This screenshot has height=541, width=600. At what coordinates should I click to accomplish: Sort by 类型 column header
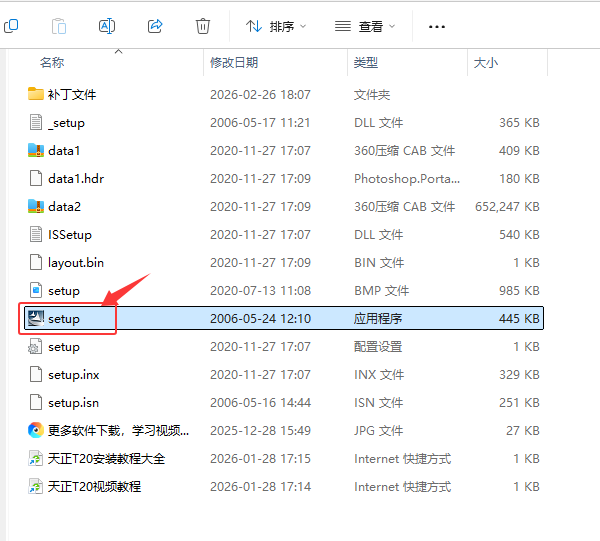[365, 62]
